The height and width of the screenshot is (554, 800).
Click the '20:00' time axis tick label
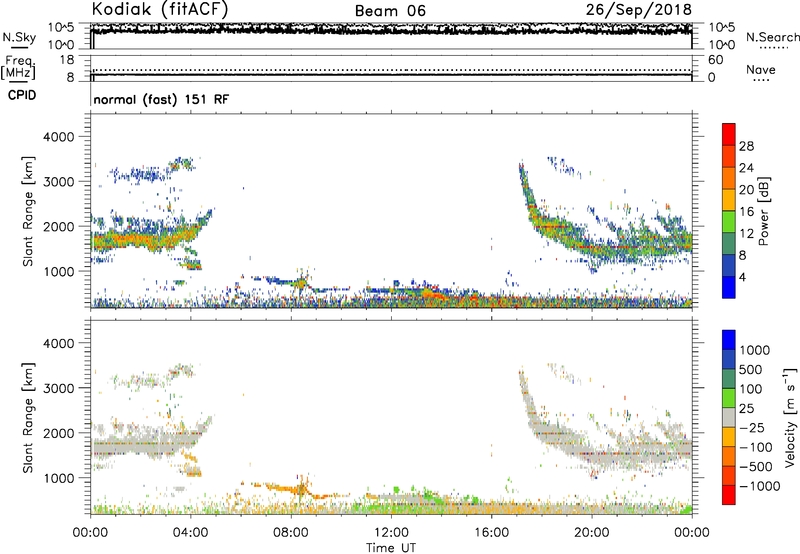(x=591, y=533)
